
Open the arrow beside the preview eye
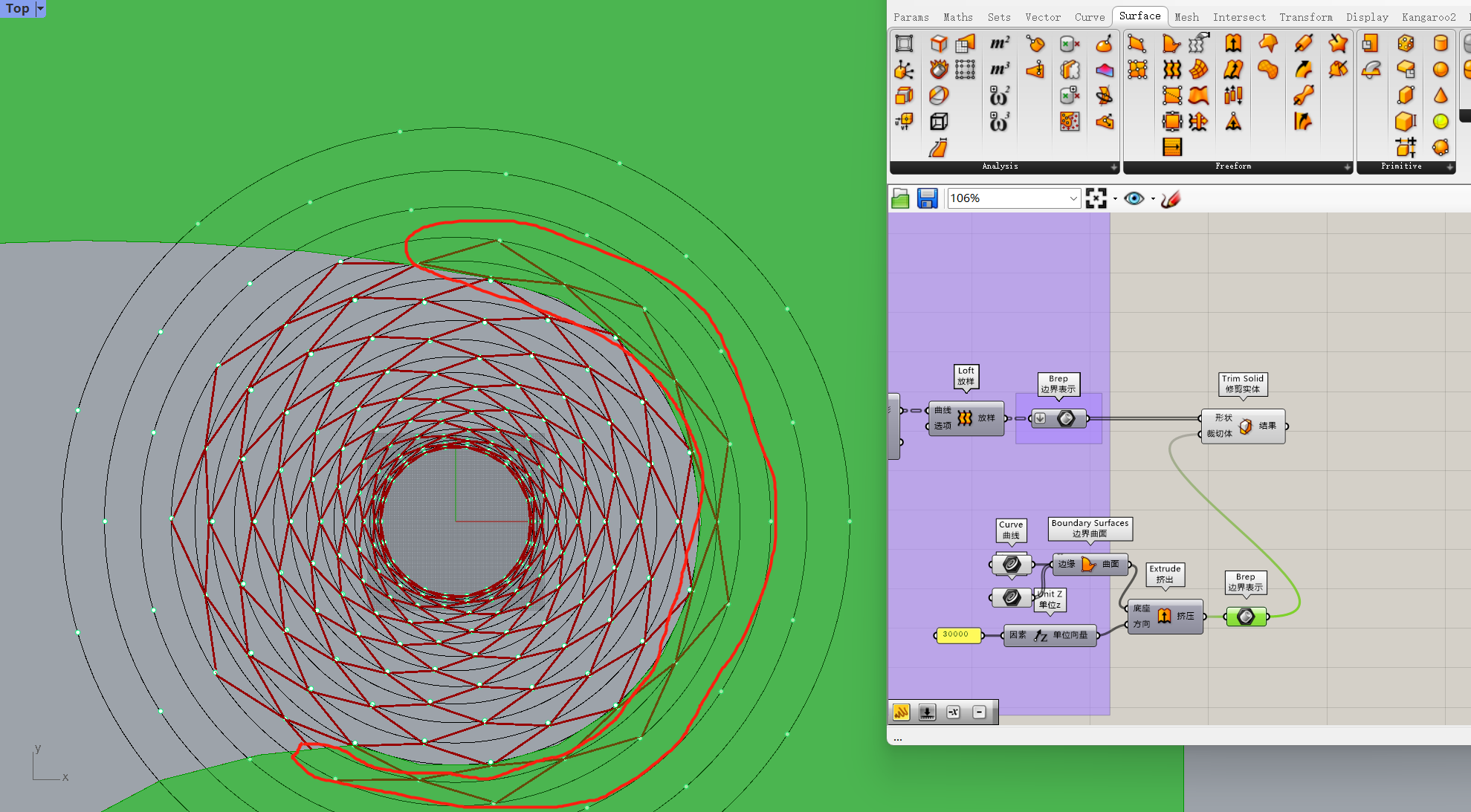[x=1153, y=199]
